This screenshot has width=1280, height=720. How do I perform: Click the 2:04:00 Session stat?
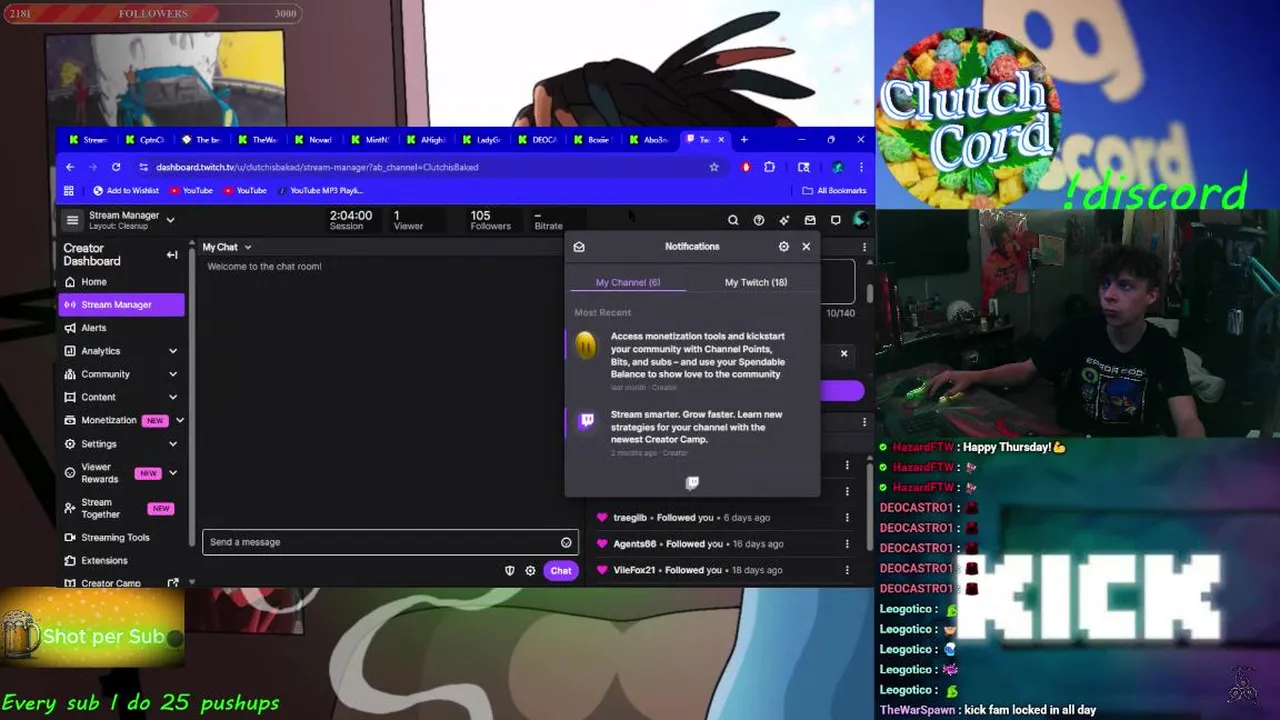[351, 220]
